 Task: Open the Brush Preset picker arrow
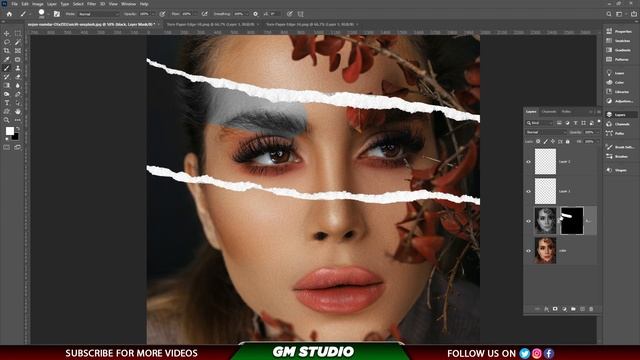(x=48, y=15)
